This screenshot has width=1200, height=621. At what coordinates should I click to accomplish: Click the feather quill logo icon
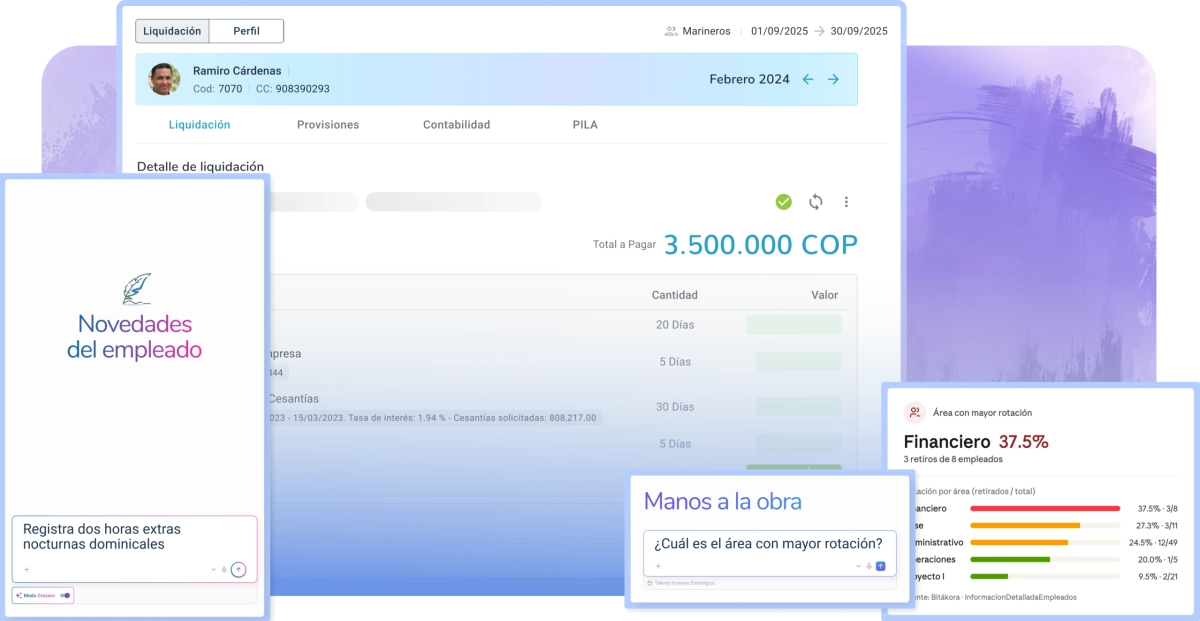click(135, 288)
